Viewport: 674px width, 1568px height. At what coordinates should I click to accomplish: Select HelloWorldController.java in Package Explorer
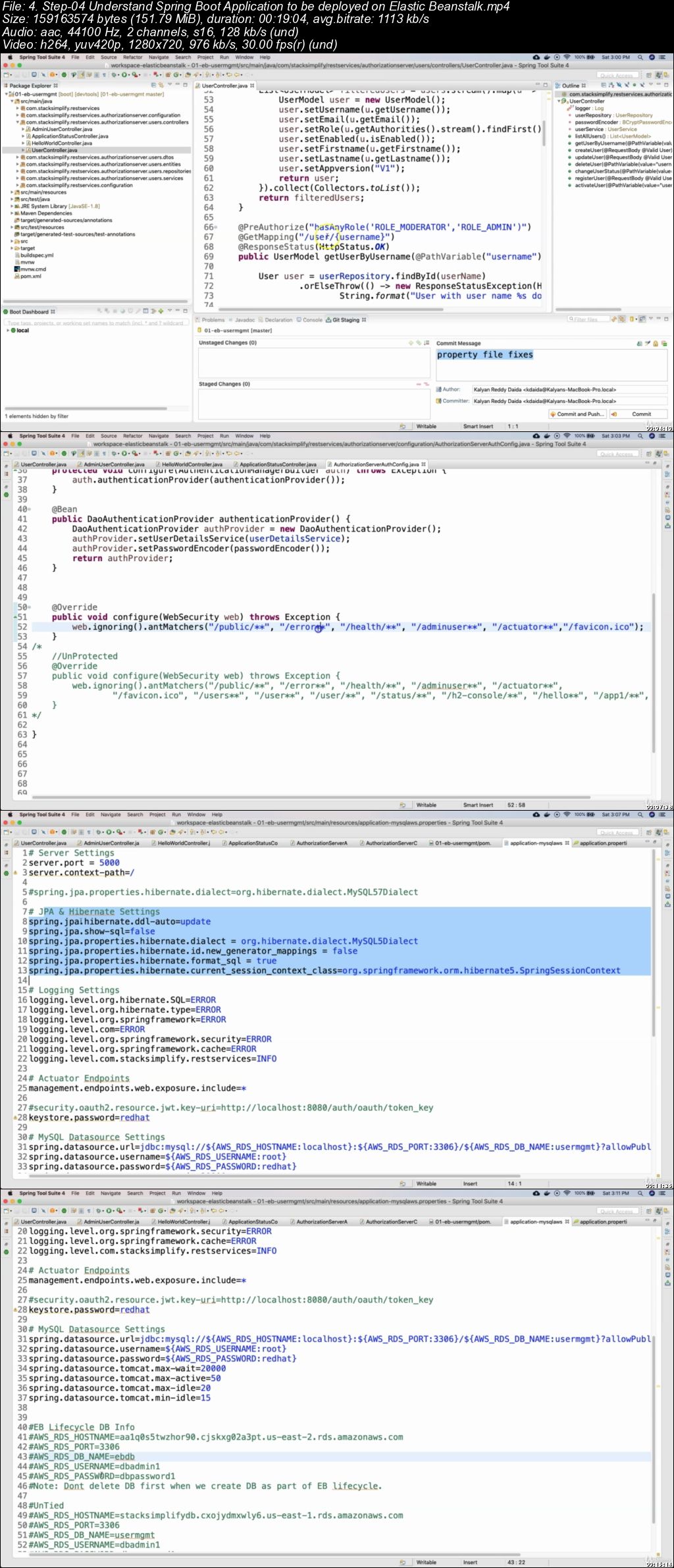click(x=62, y=143)
